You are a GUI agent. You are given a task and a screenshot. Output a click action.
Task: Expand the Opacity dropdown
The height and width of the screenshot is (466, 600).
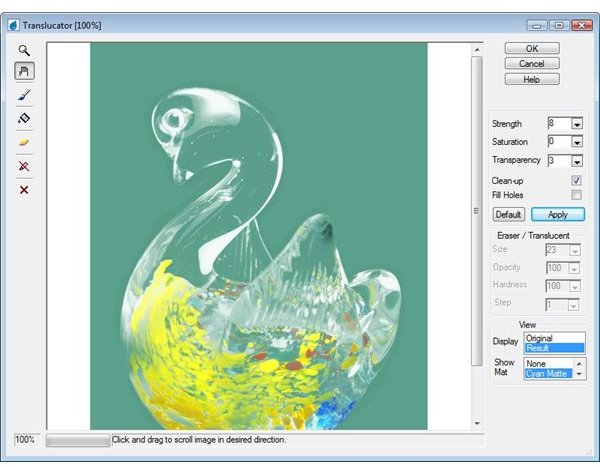[x=574, y=269]
